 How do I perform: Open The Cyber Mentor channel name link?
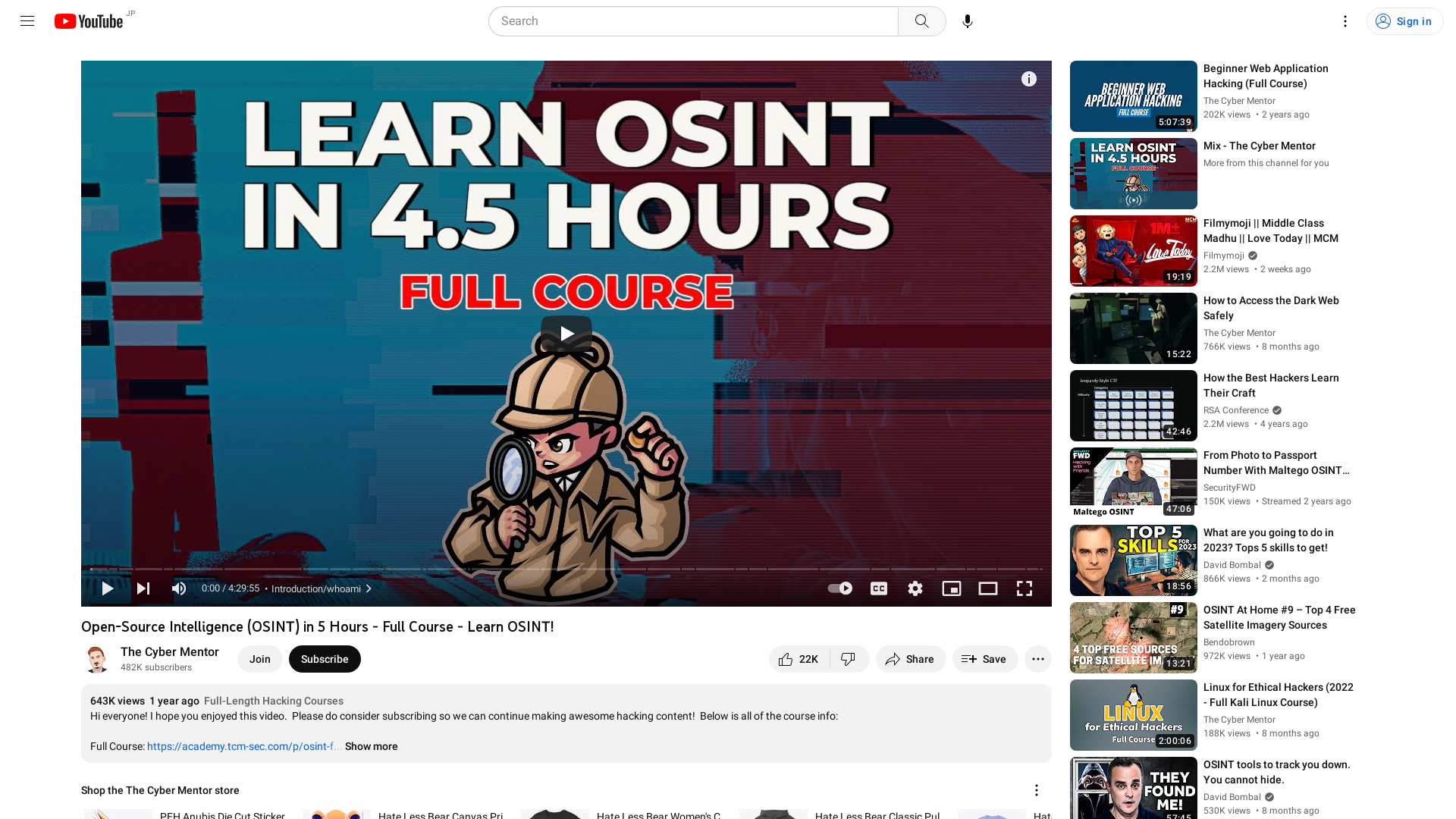pos(169,651)
